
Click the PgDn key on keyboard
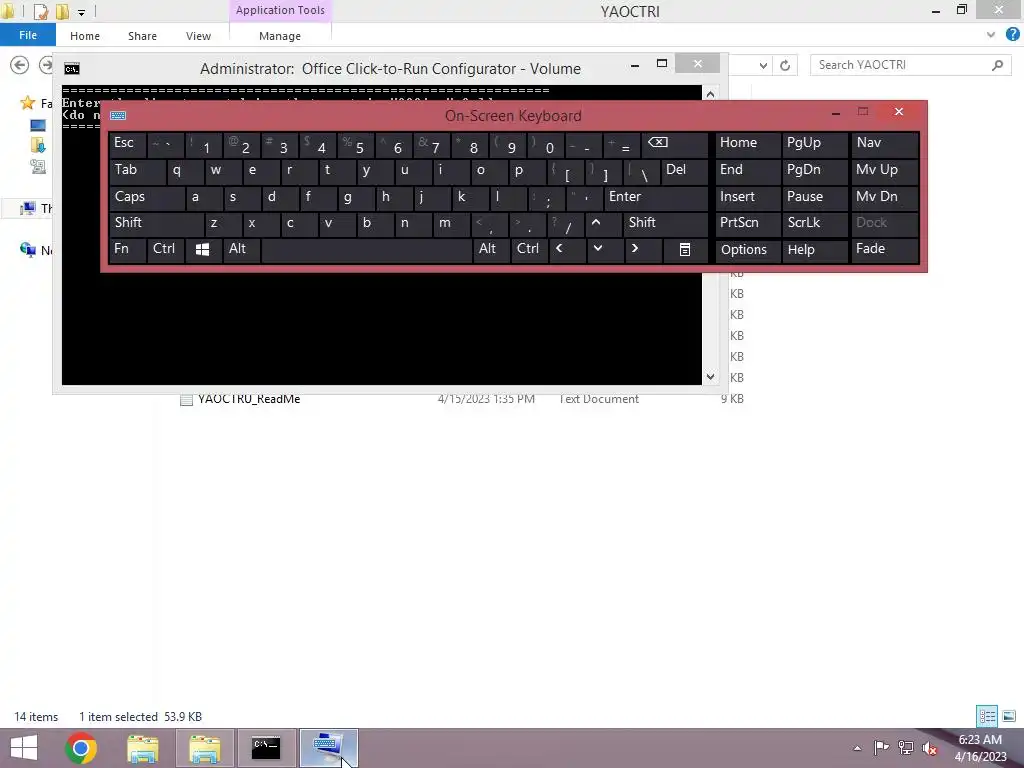(815, 171)
